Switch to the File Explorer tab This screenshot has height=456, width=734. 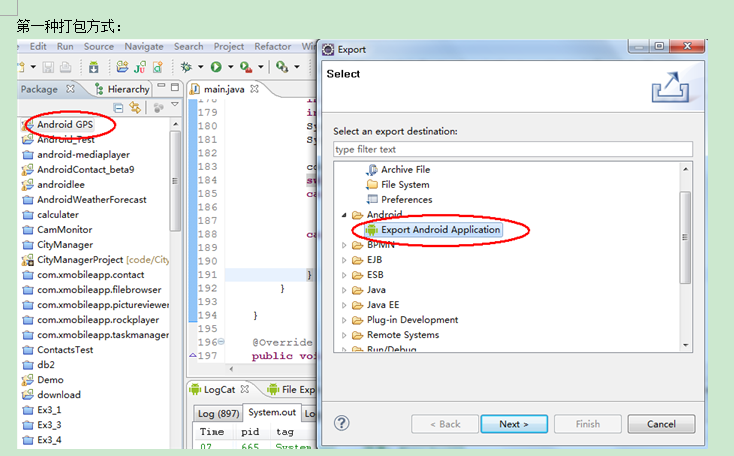pyautogui.click(x=292, y=390)
